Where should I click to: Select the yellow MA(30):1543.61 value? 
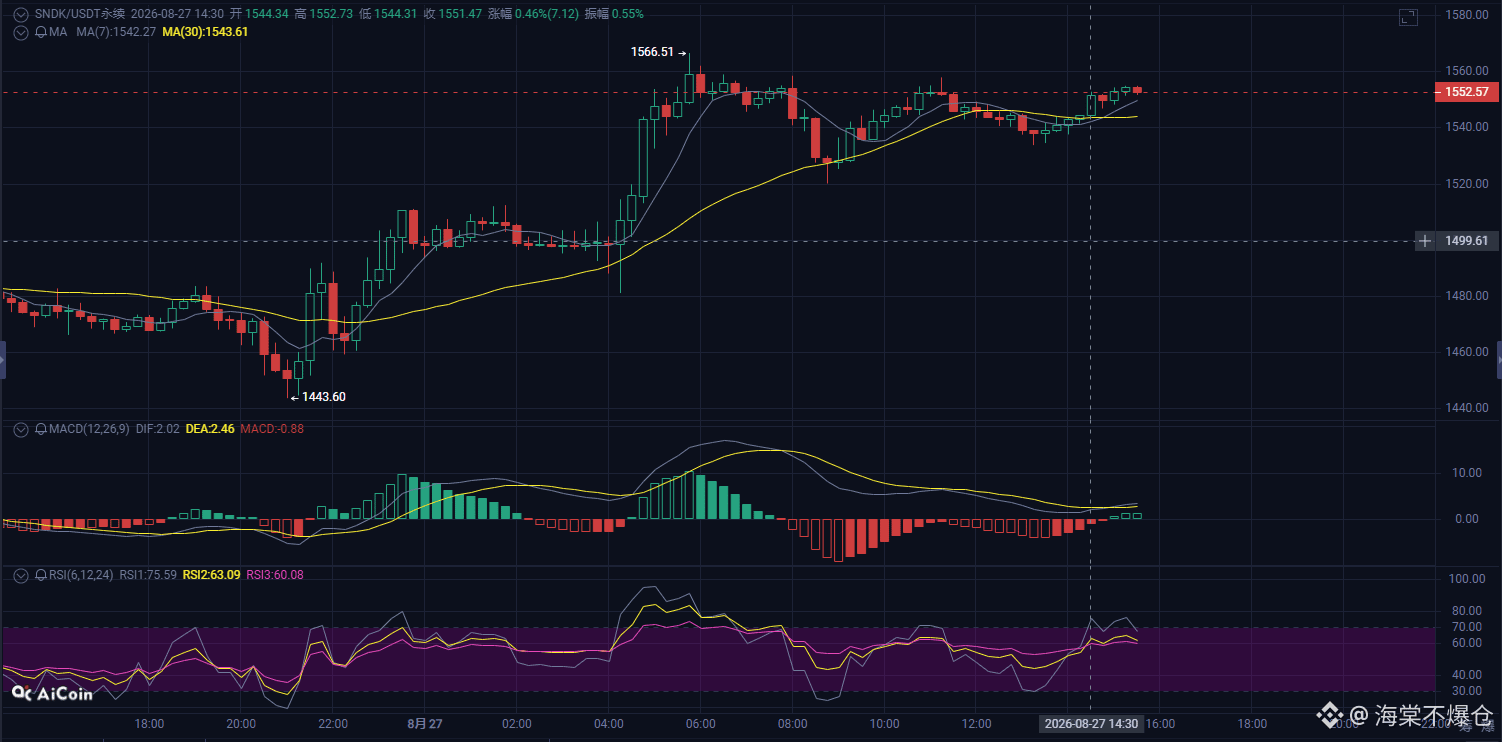(x=205, y=32)
